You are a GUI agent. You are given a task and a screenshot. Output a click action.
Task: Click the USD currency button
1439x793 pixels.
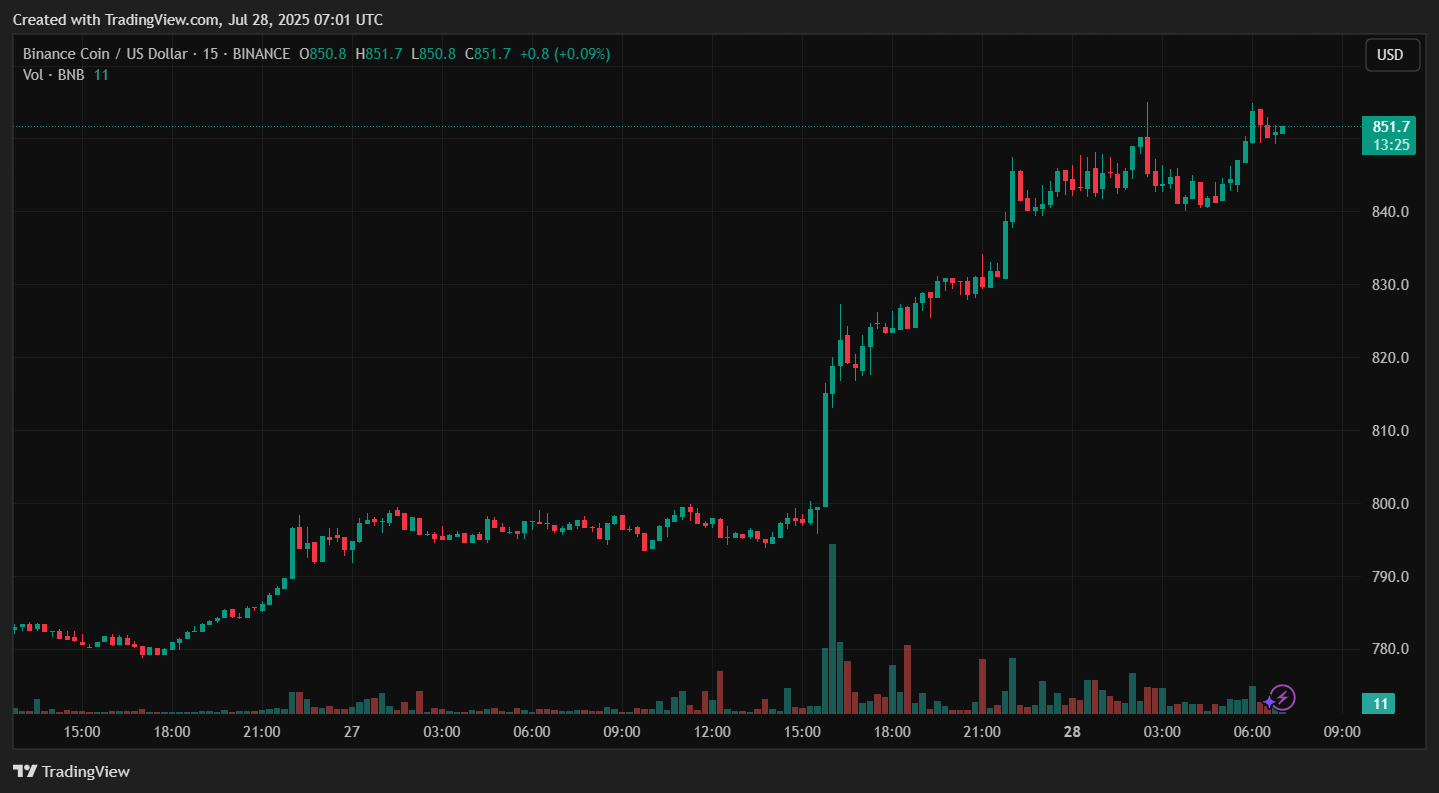click(x=1392, y=55)
